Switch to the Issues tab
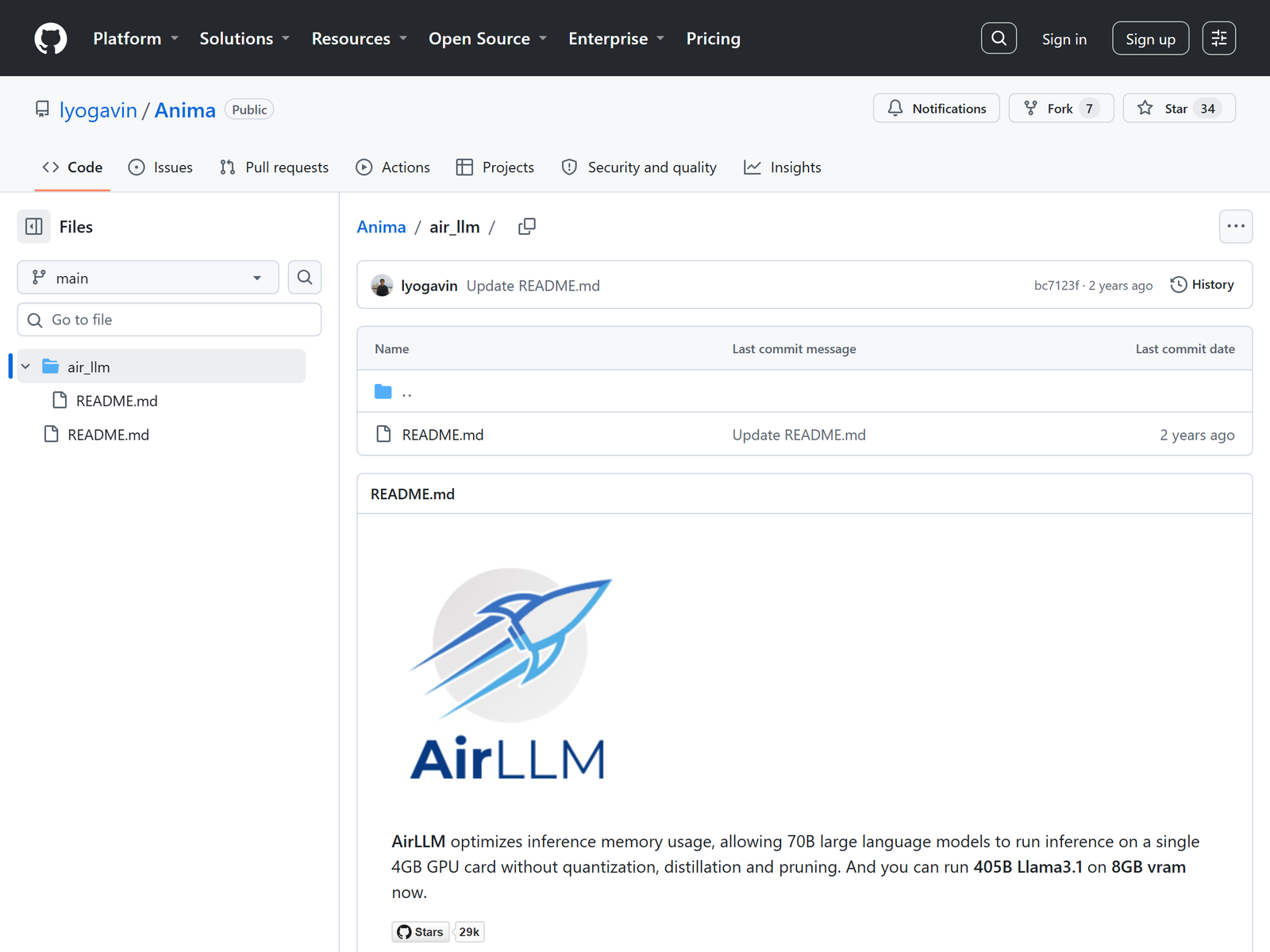Viewport: 1270px width, 952px height. 160,167
